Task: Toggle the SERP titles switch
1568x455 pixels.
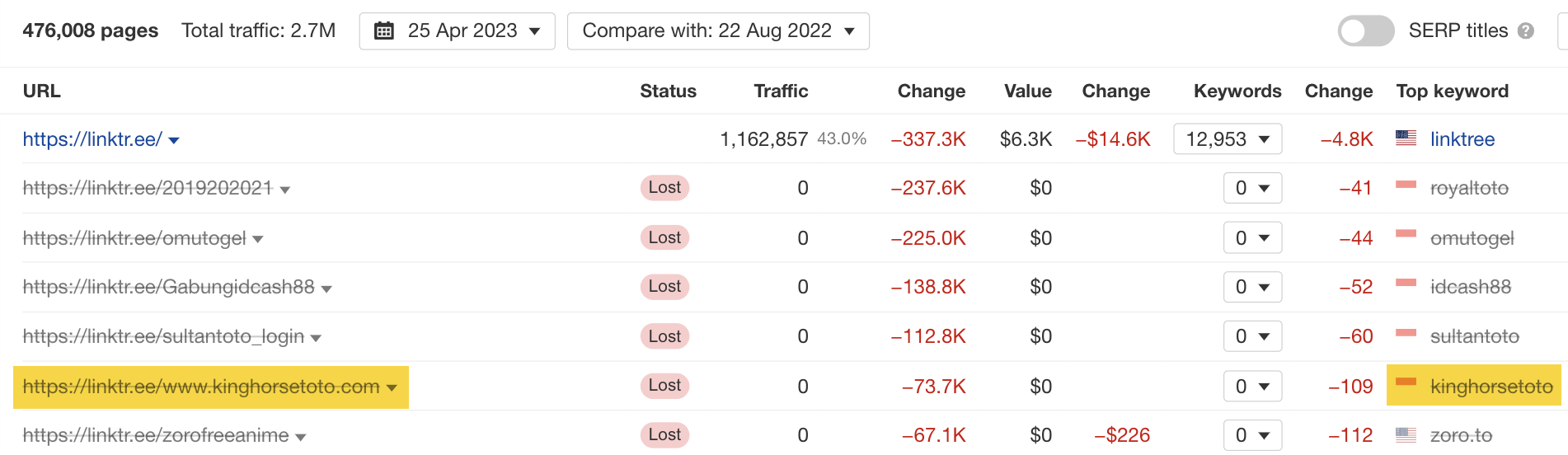Action: (1365, 31)
